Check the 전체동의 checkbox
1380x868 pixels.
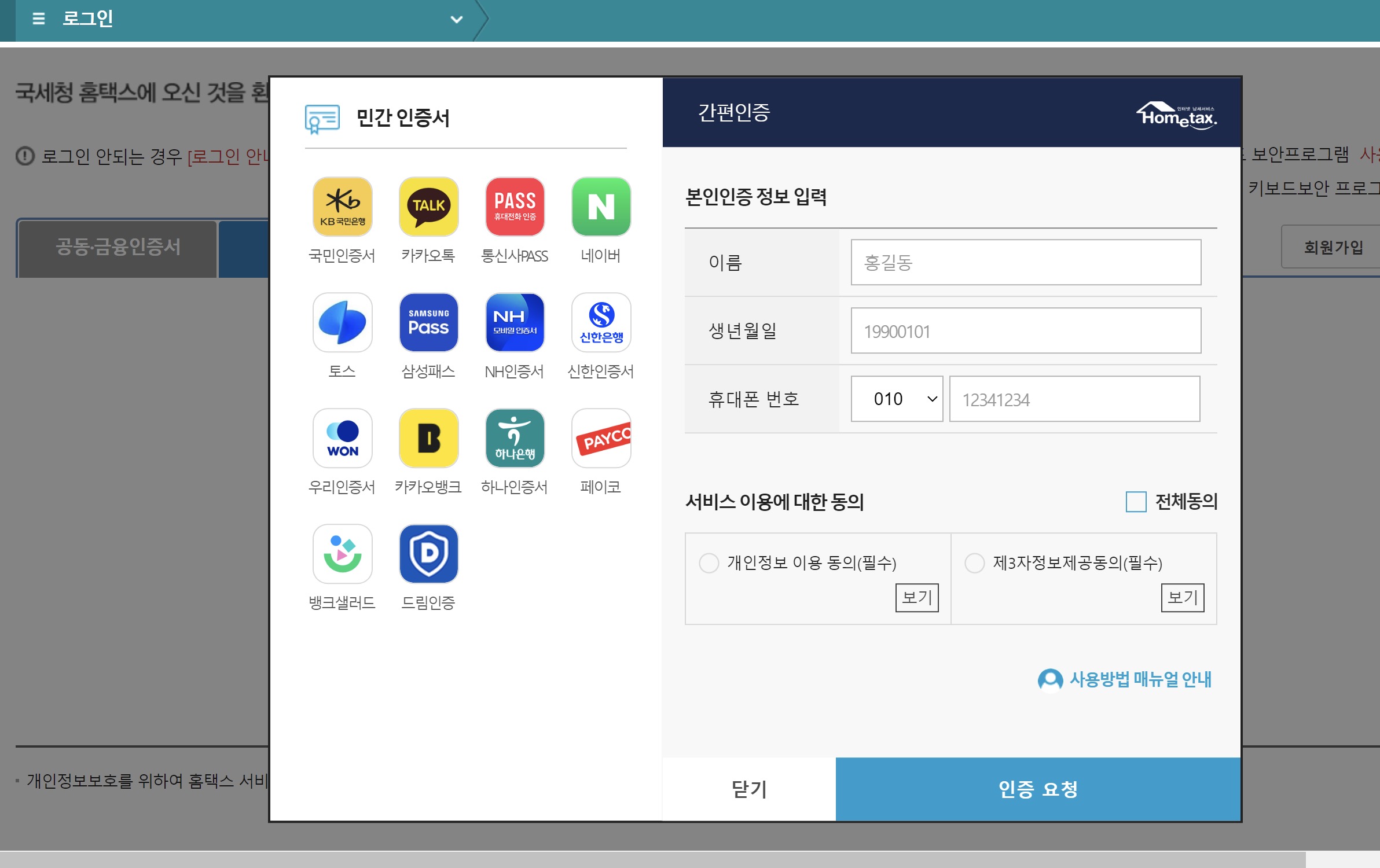1135,502
